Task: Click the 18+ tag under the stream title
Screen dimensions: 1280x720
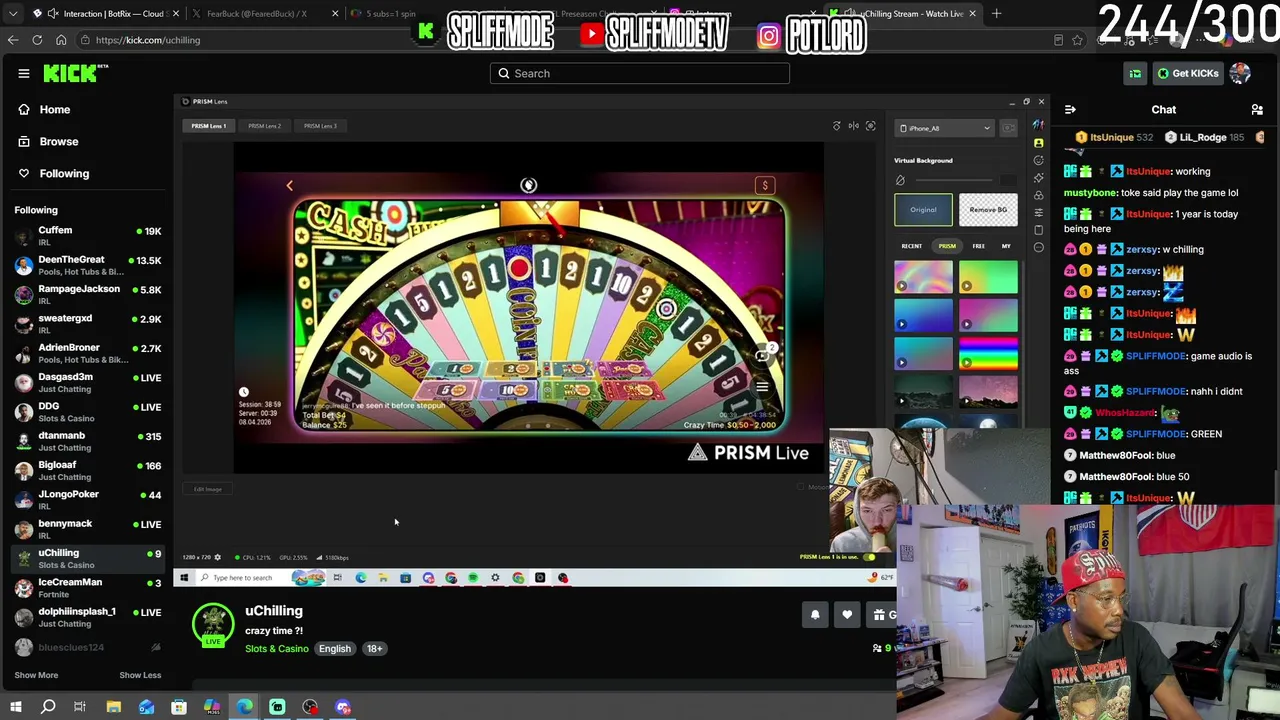Action: click(374, 649)
